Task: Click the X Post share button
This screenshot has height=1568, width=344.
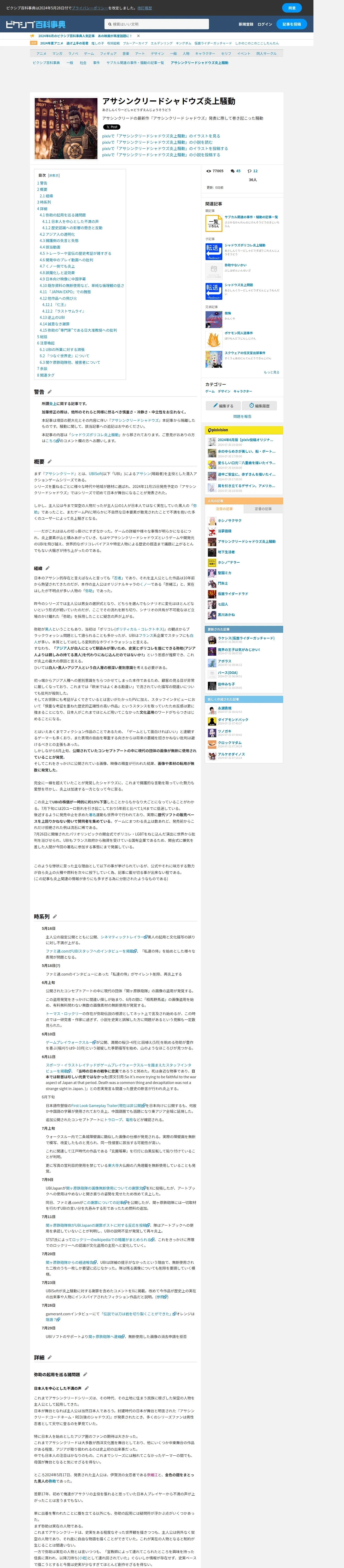Action: click(x=112, y=127)
